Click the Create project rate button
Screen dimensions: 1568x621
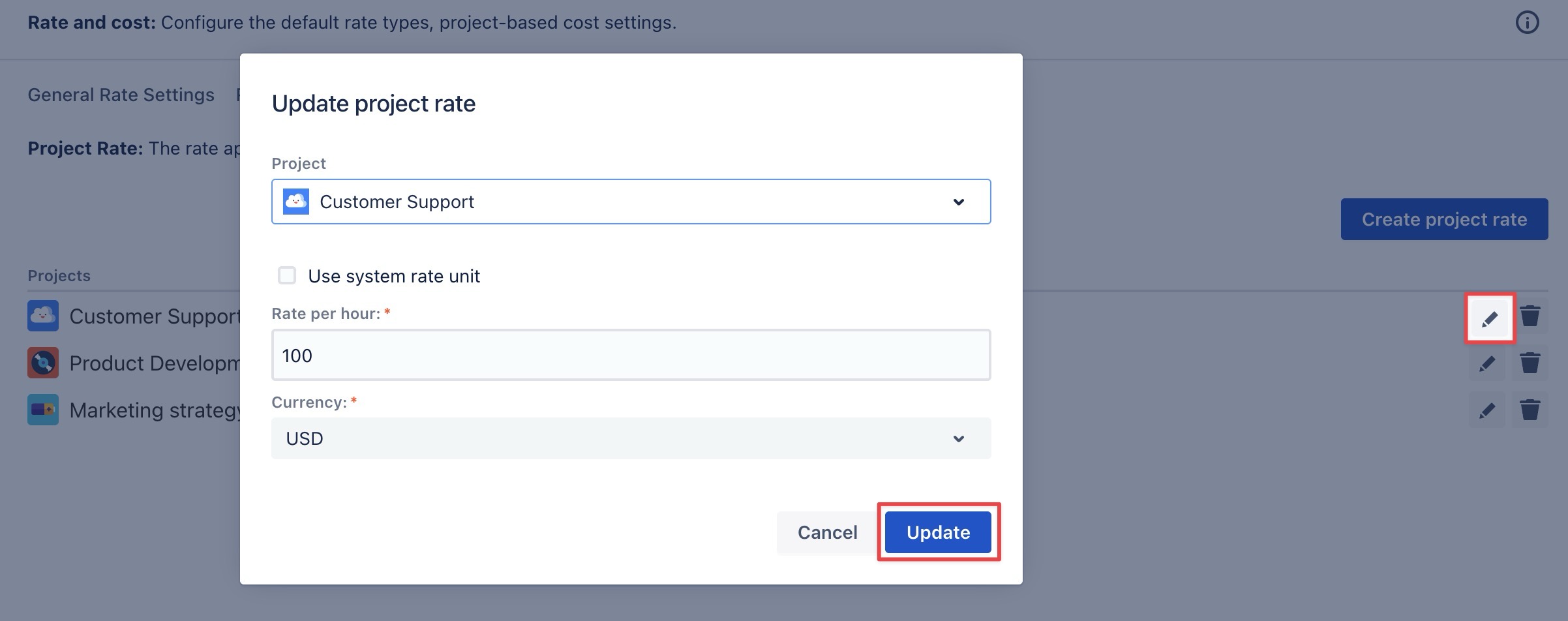1443,219
